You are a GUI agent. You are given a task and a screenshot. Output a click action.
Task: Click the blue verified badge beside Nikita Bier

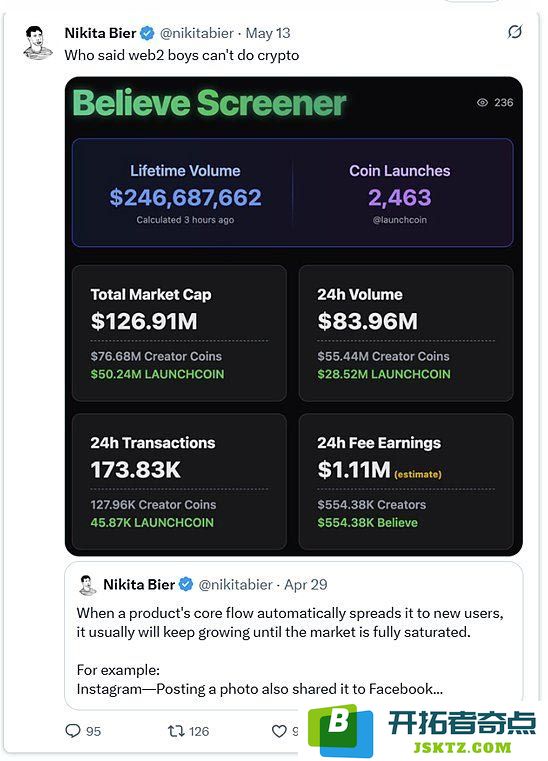pos(148,33)
